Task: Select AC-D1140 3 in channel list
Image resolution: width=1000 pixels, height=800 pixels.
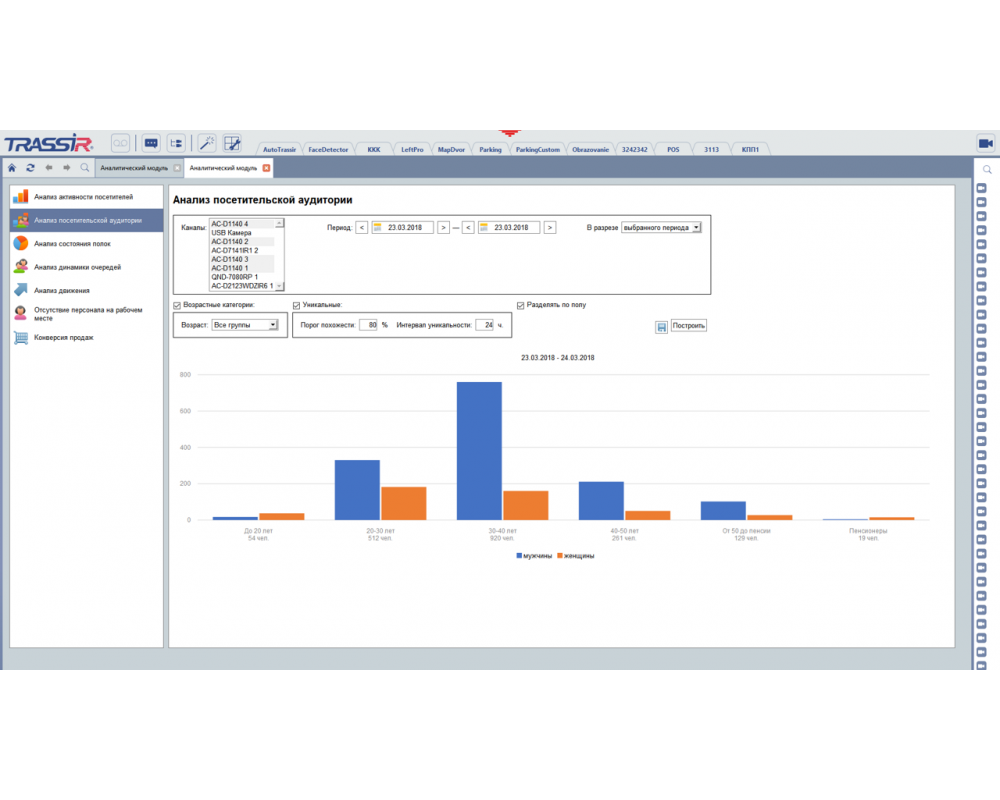Action: (x=242, y=259)
